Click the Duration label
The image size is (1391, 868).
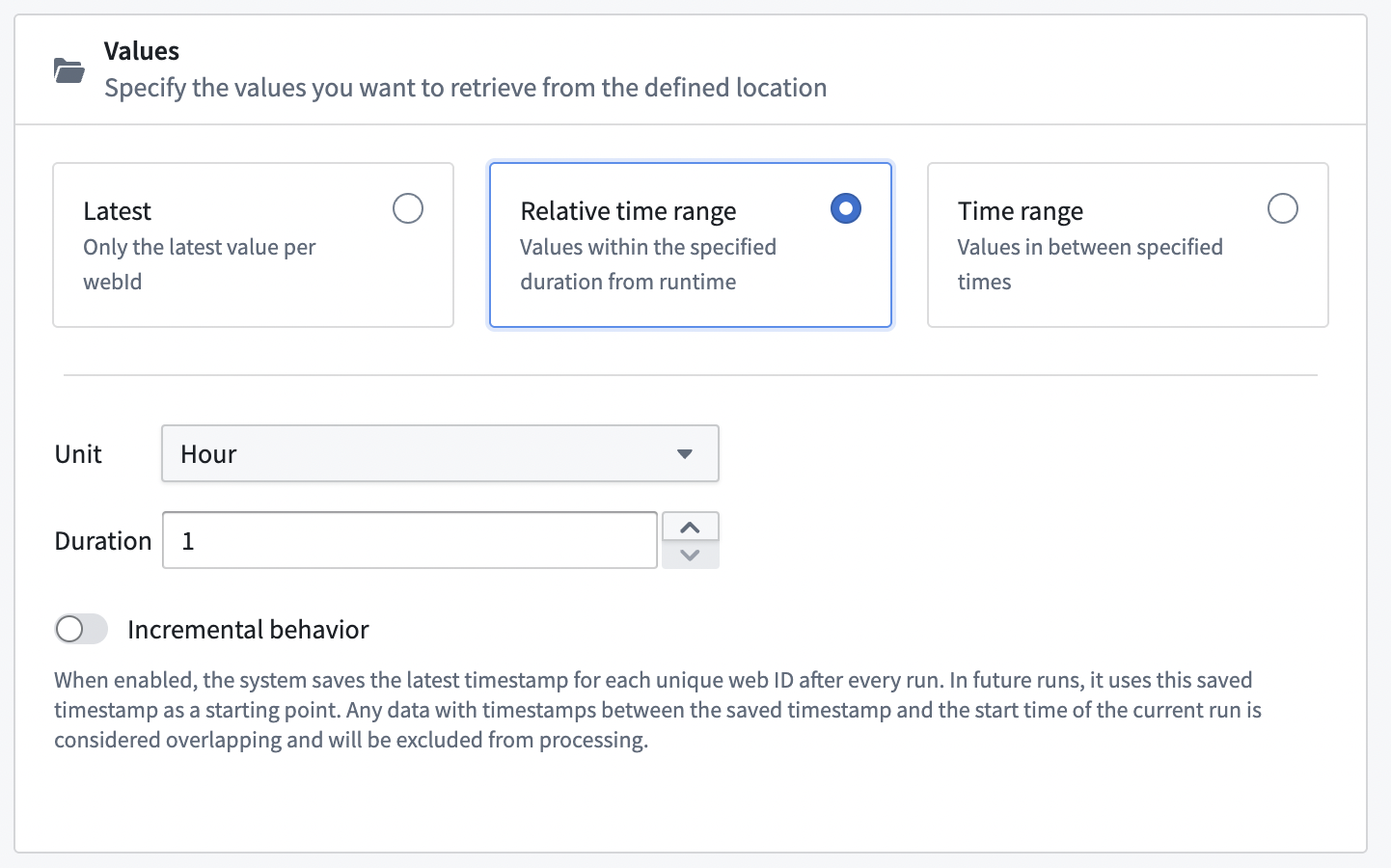pyautogui.click(x=102, y=540)
